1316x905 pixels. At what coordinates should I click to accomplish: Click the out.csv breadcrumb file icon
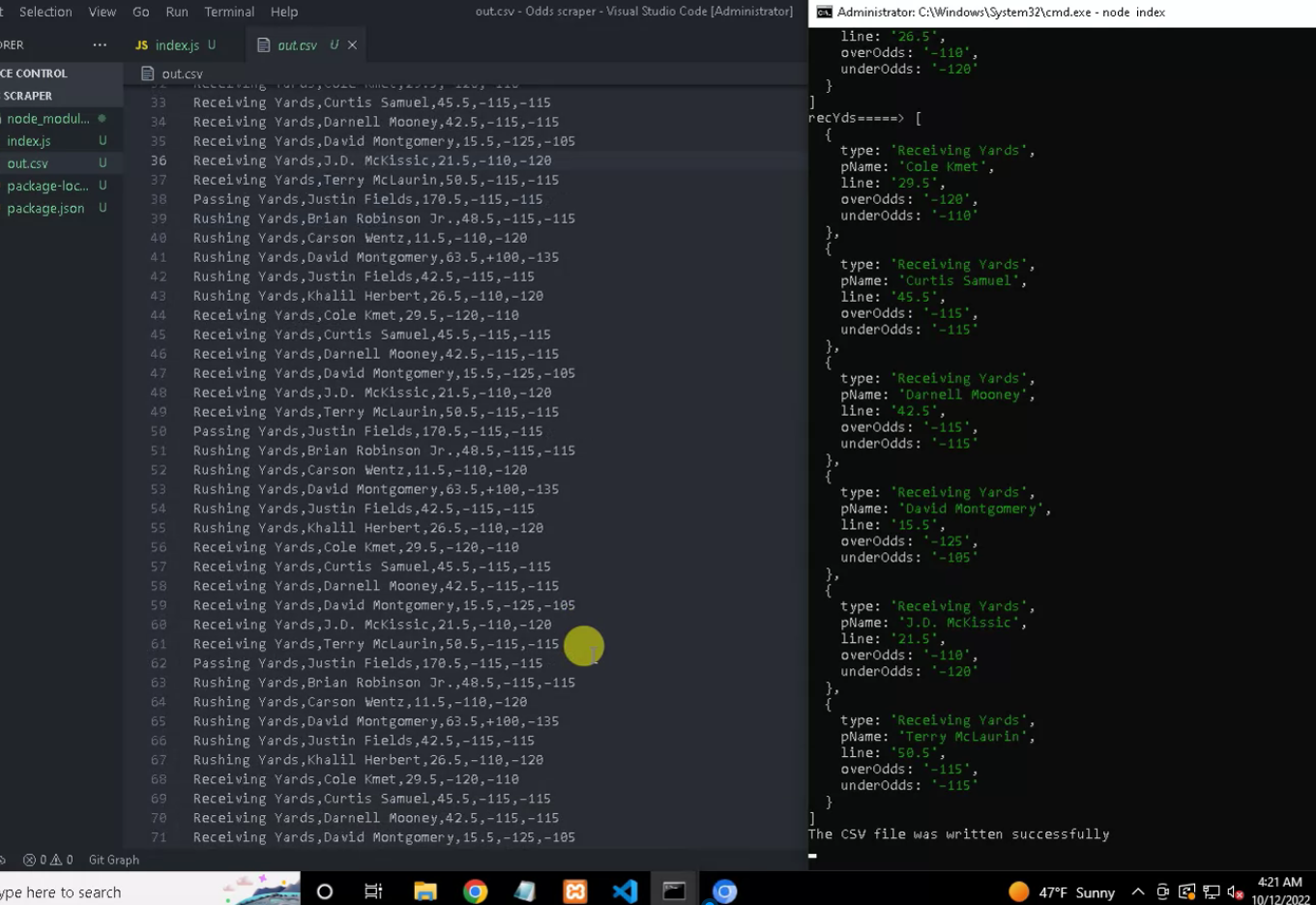pyautogui.click(x=148, y=73)
